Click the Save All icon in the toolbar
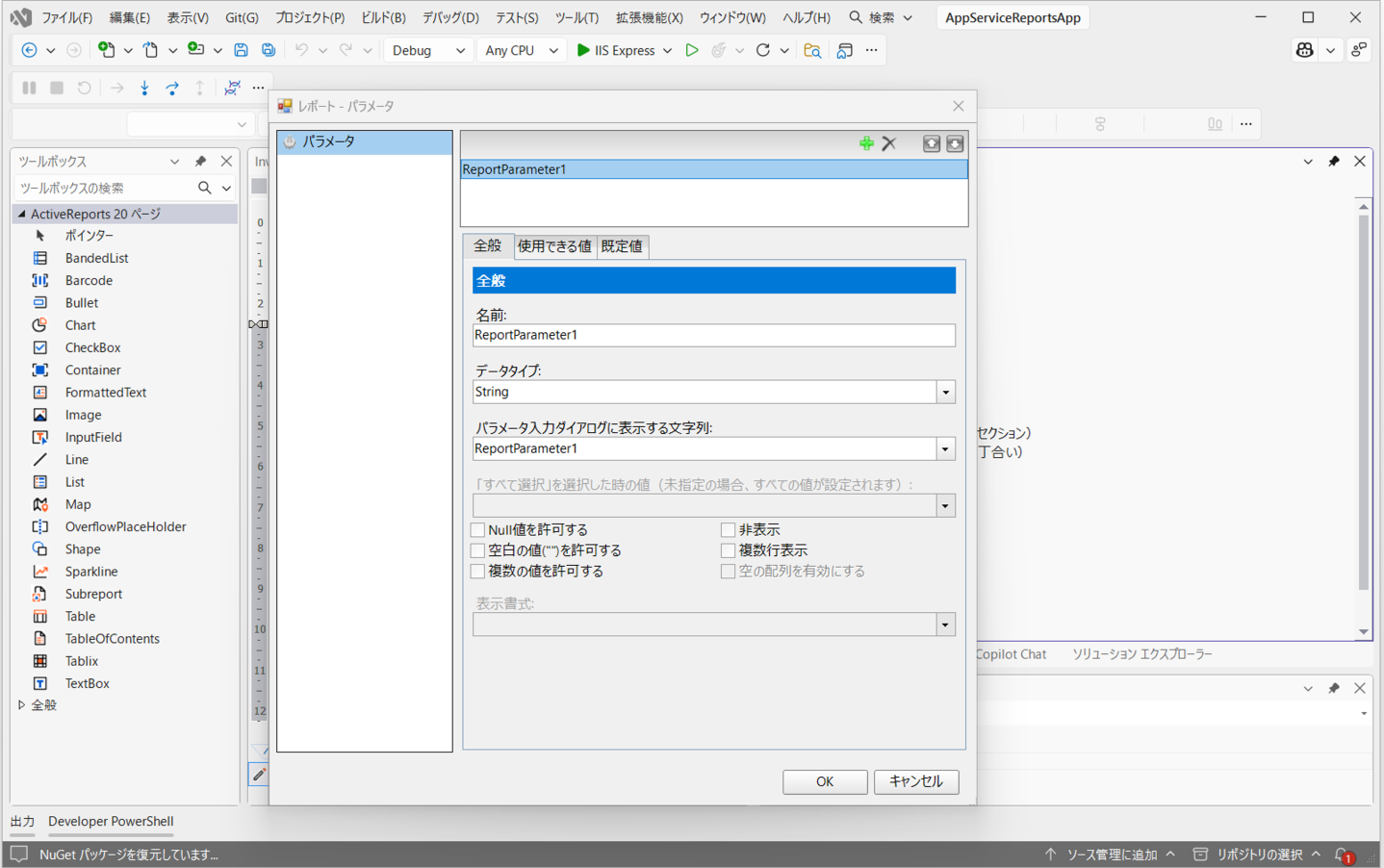This screenshot has width=1384, height=868. 269,50
